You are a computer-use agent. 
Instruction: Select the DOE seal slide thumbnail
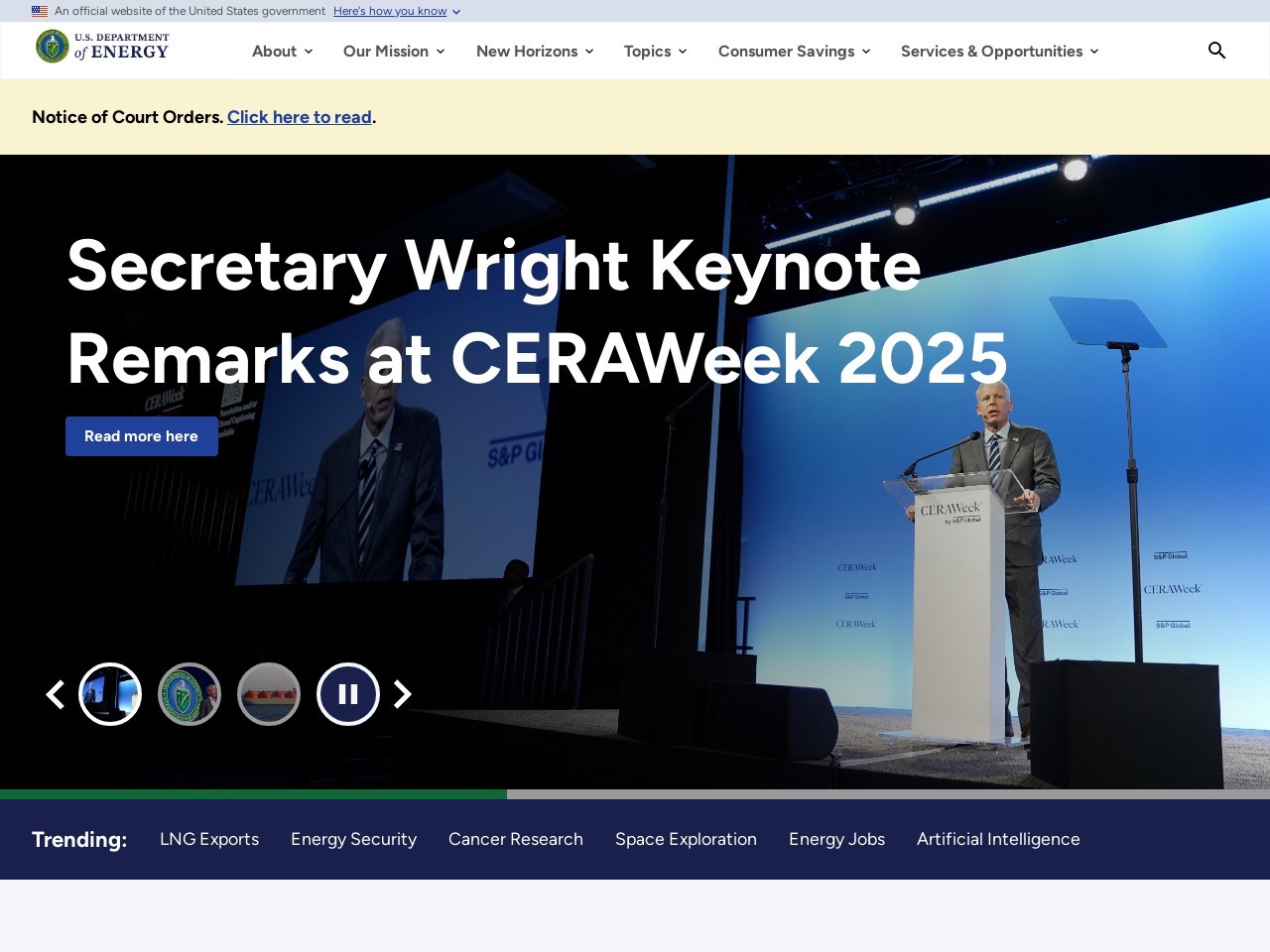click(190, 694)
